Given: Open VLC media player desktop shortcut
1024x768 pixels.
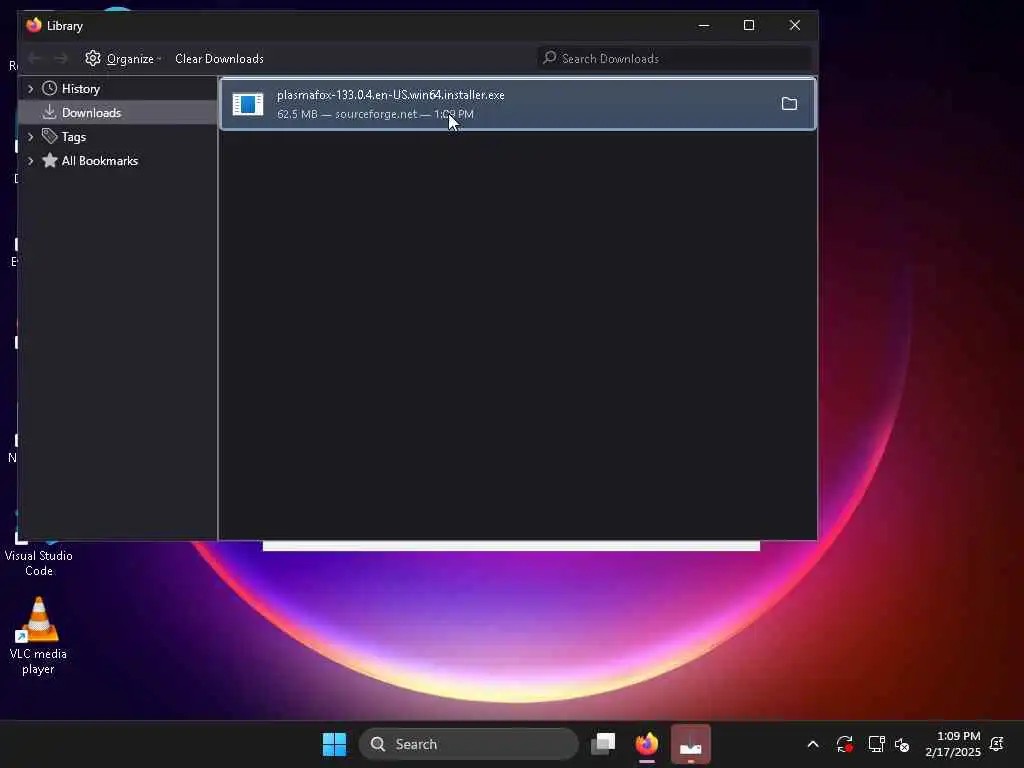Looking at the screenshot, I should 39,635.
